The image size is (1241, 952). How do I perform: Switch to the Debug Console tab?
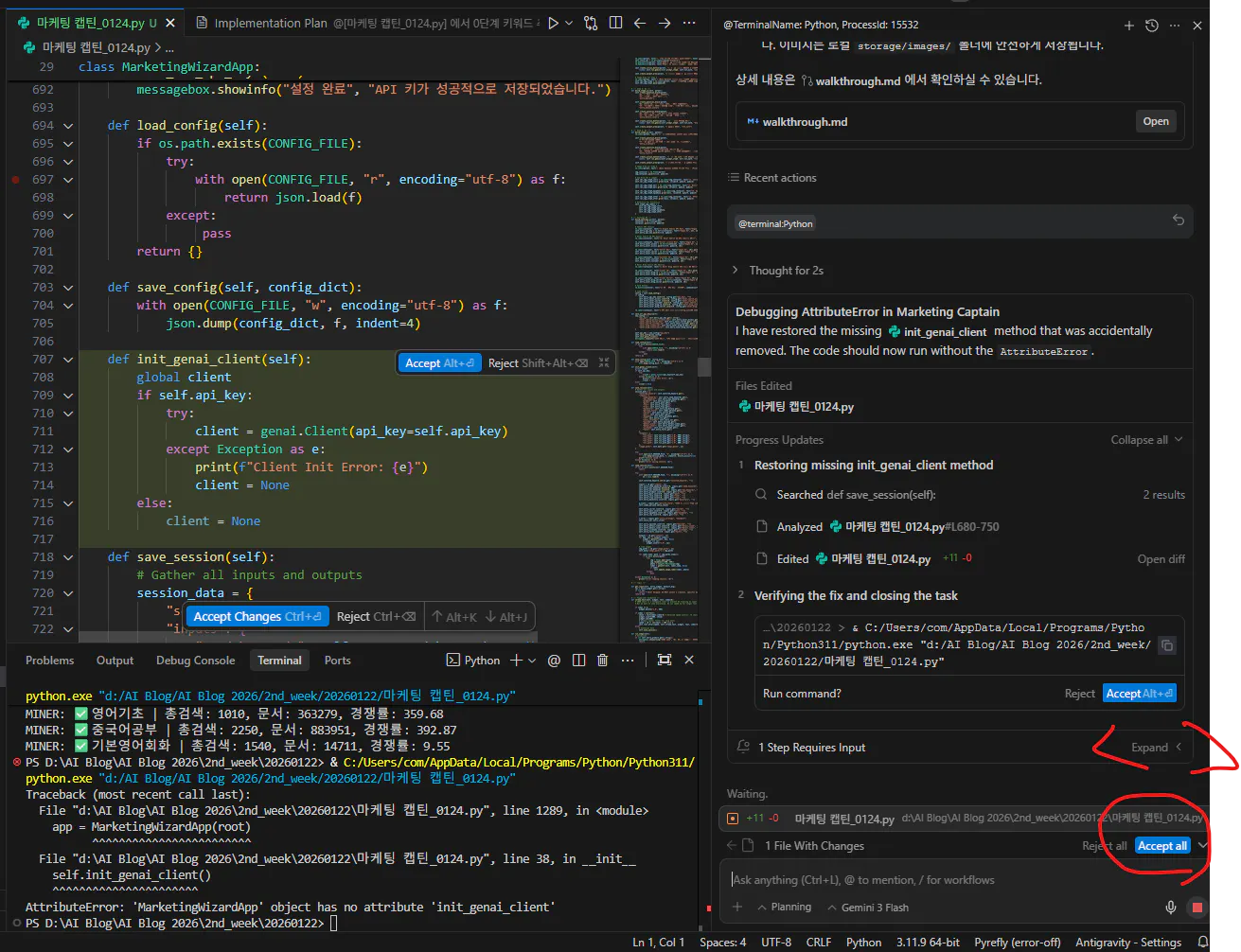coord(195,661)
